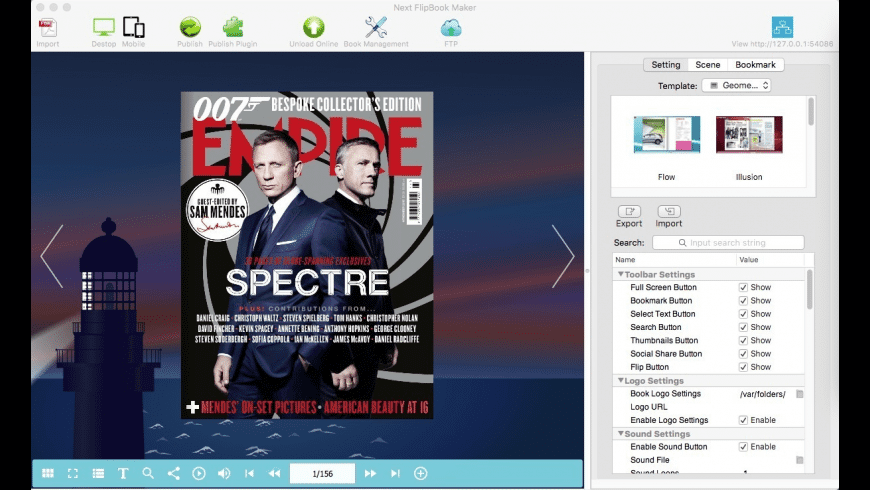Viewport: 870px width, 490px height.
Task: Select the Illusion template thumbnail
Action: 749,134
